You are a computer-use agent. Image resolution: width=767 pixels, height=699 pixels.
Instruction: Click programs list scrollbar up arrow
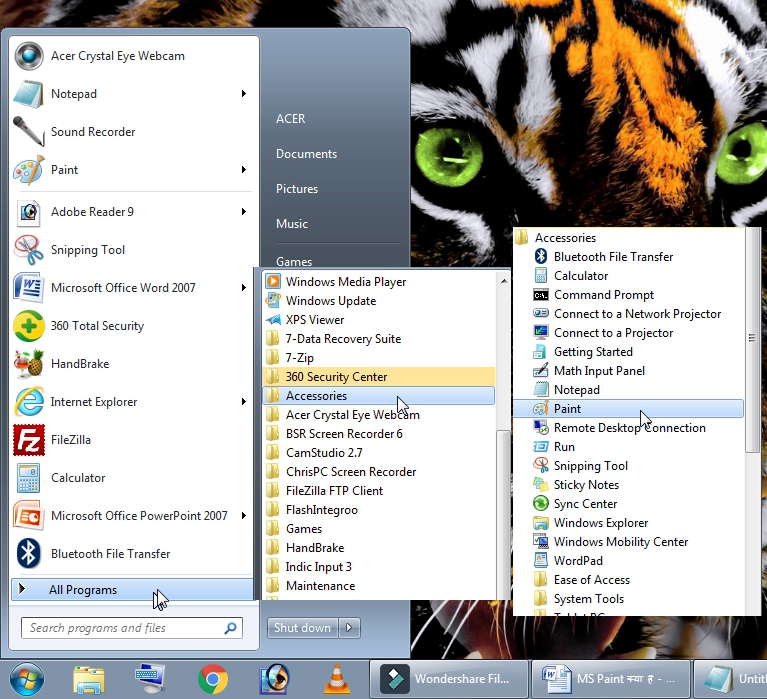pos(503,281)
